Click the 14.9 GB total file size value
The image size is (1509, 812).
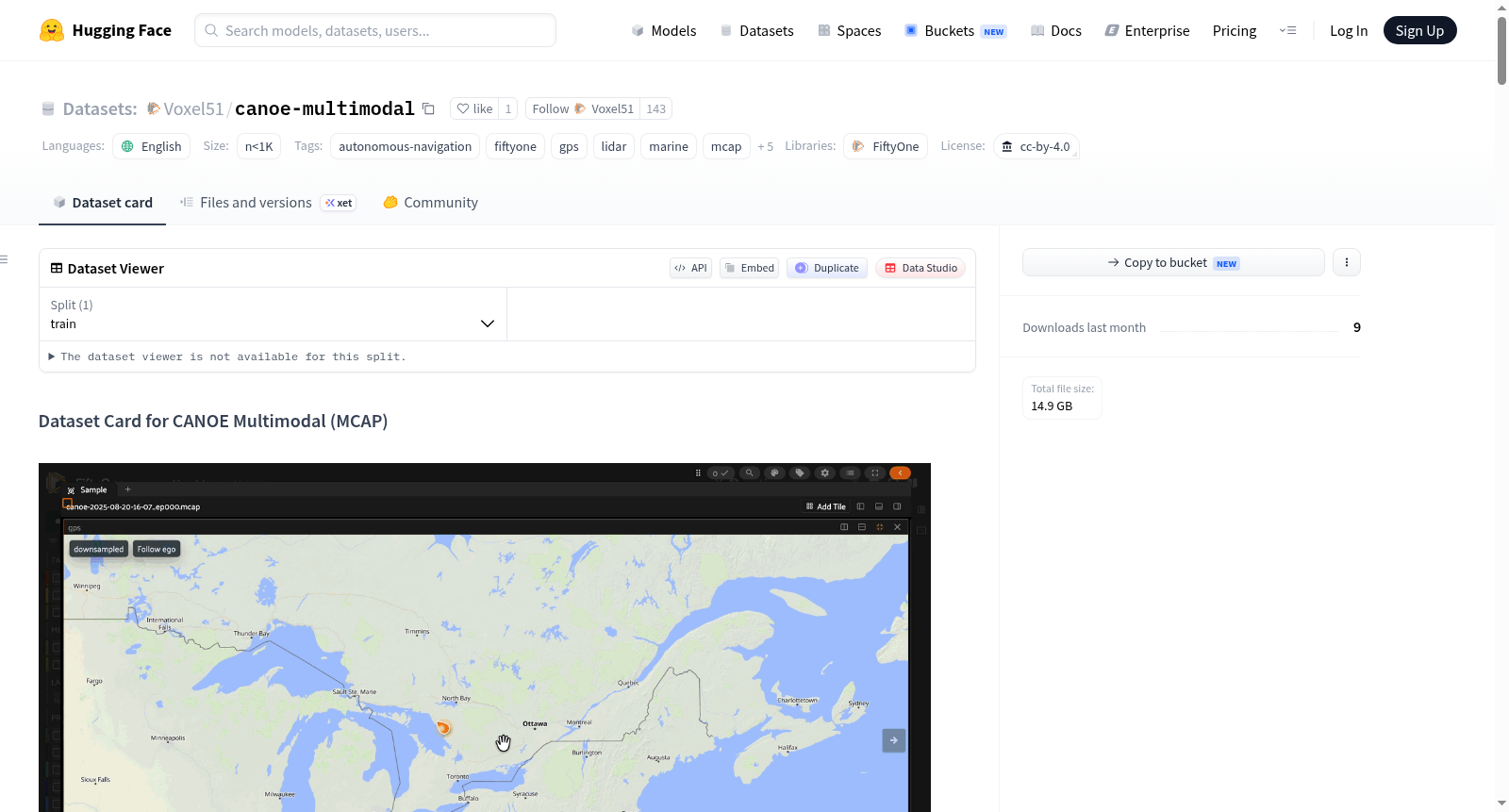1052,406
